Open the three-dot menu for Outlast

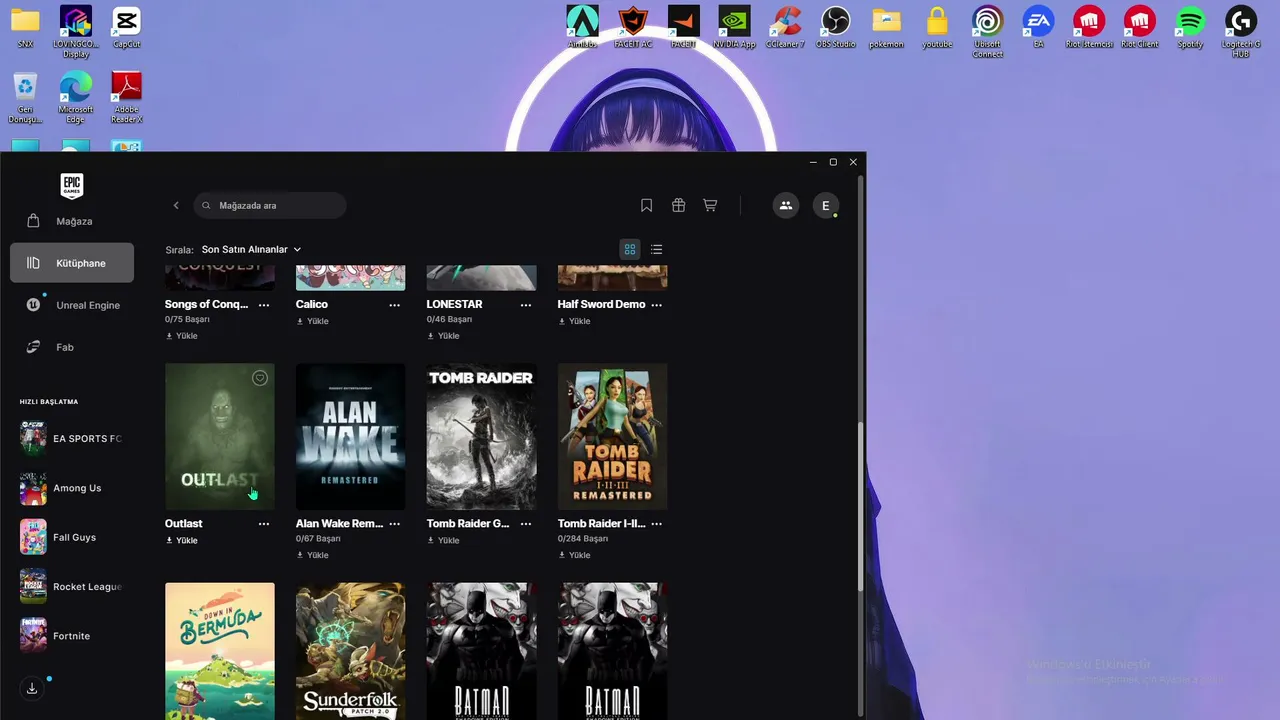click(264, 524)
